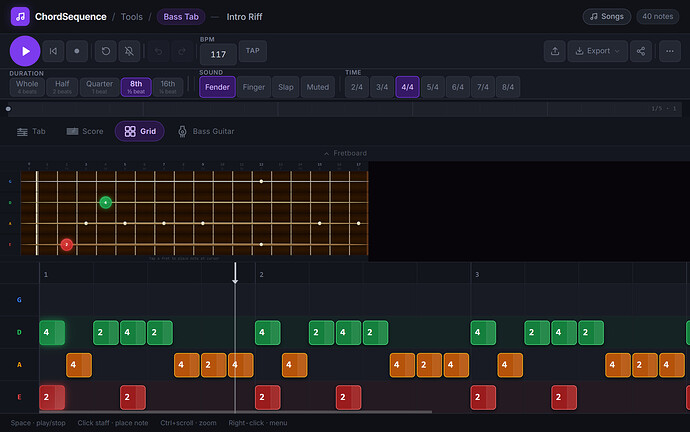Viewport: 690px width, 432px height.
Task: Click the share icon
Action: 641,51
